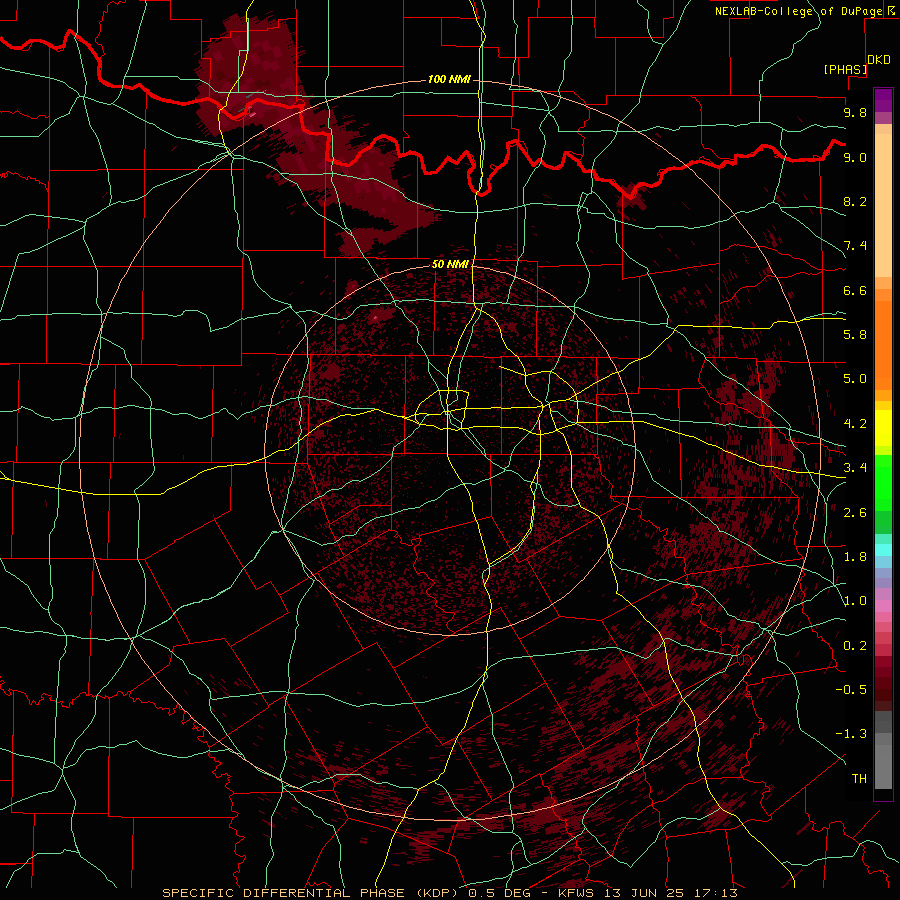Select the 100 NMI range ring label

449,79
